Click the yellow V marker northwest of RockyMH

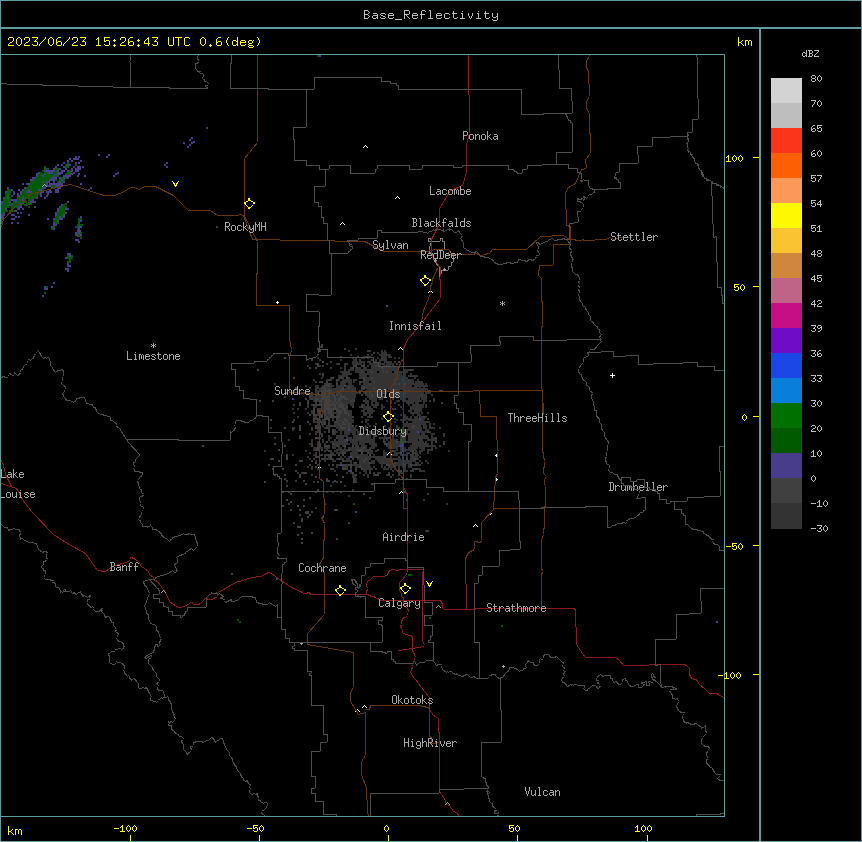pos(175,184)
